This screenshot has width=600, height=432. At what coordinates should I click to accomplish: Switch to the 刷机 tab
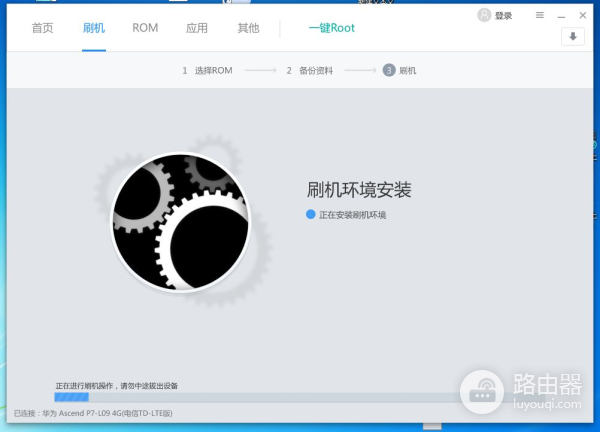[x=94, y=28]
